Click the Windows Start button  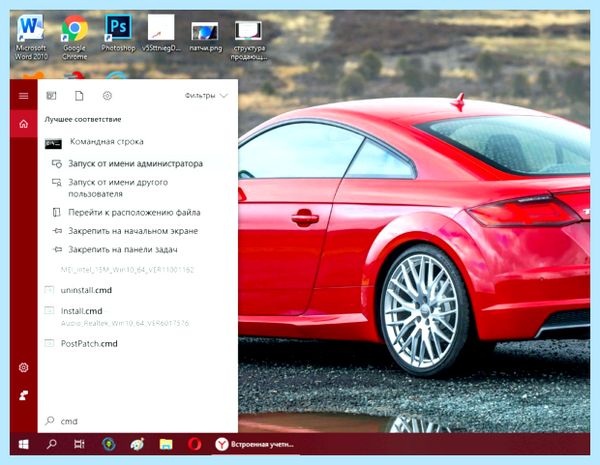point(23,444)
